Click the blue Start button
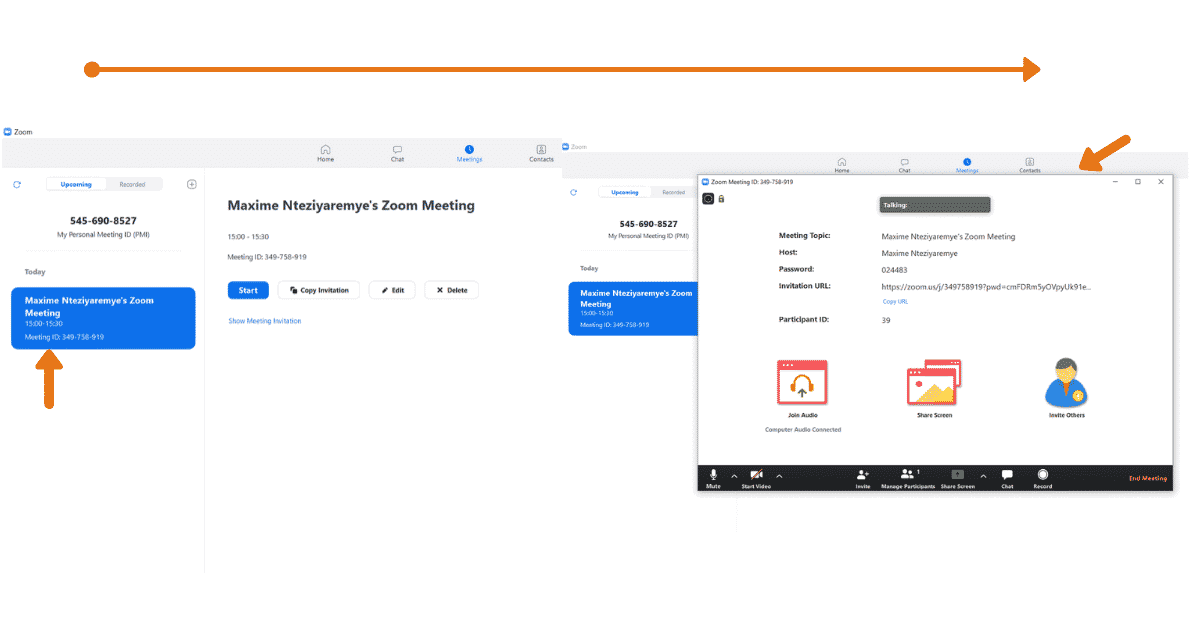This screenshot has width=1200, height=628. click(x=248, y=290)
